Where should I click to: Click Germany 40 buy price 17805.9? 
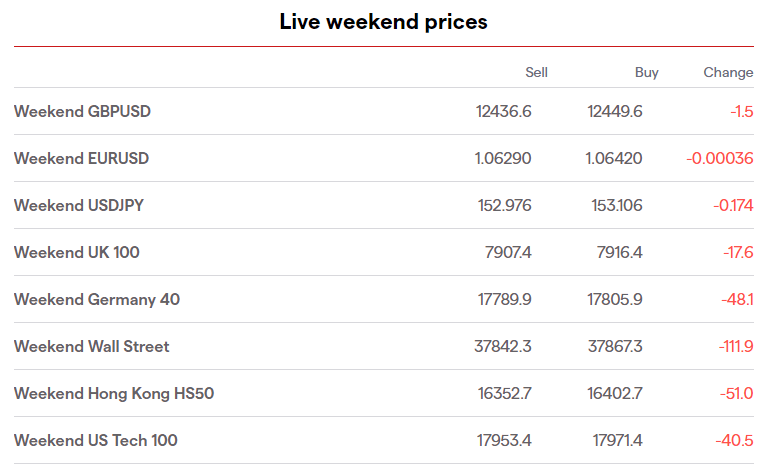615,299
